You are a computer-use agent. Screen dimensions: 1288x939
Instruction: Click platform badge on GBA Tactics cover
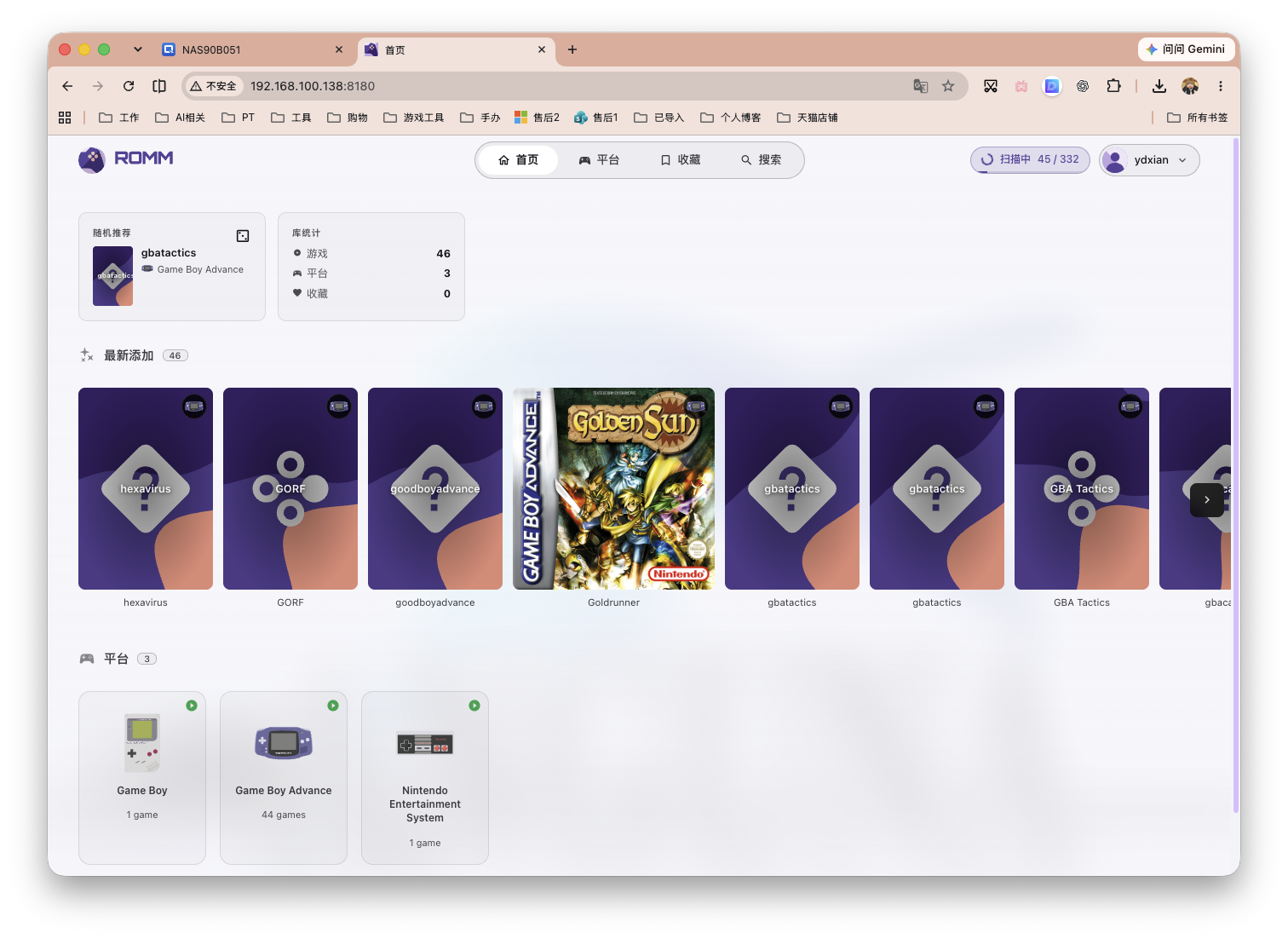tap(1130, 406)
